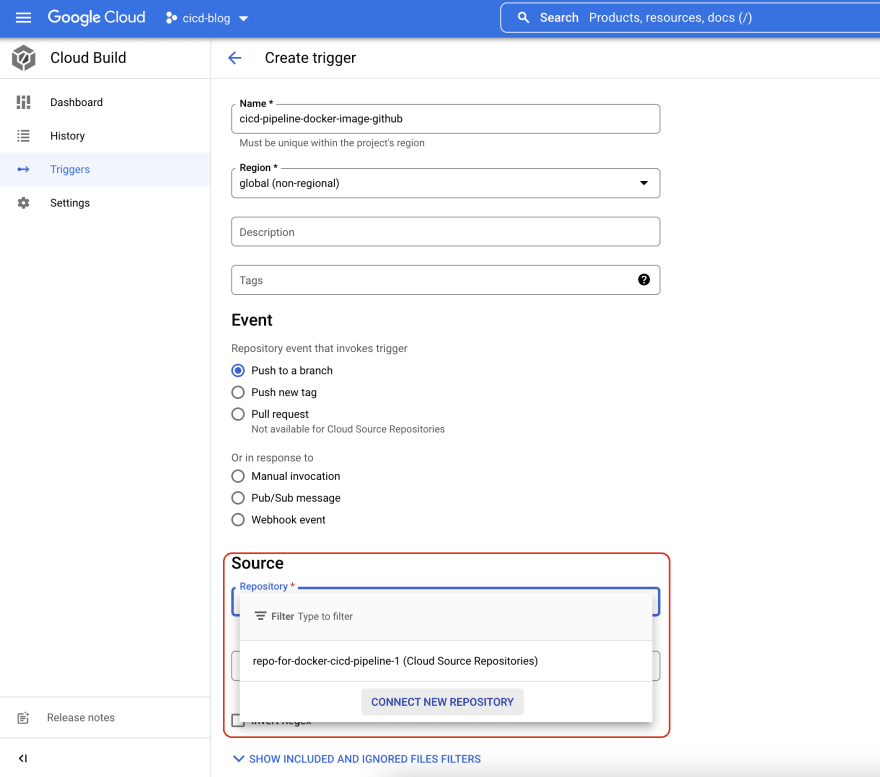The image size is (880, 777).
Task: Go back from Create trigger
Action: (235, 58)
